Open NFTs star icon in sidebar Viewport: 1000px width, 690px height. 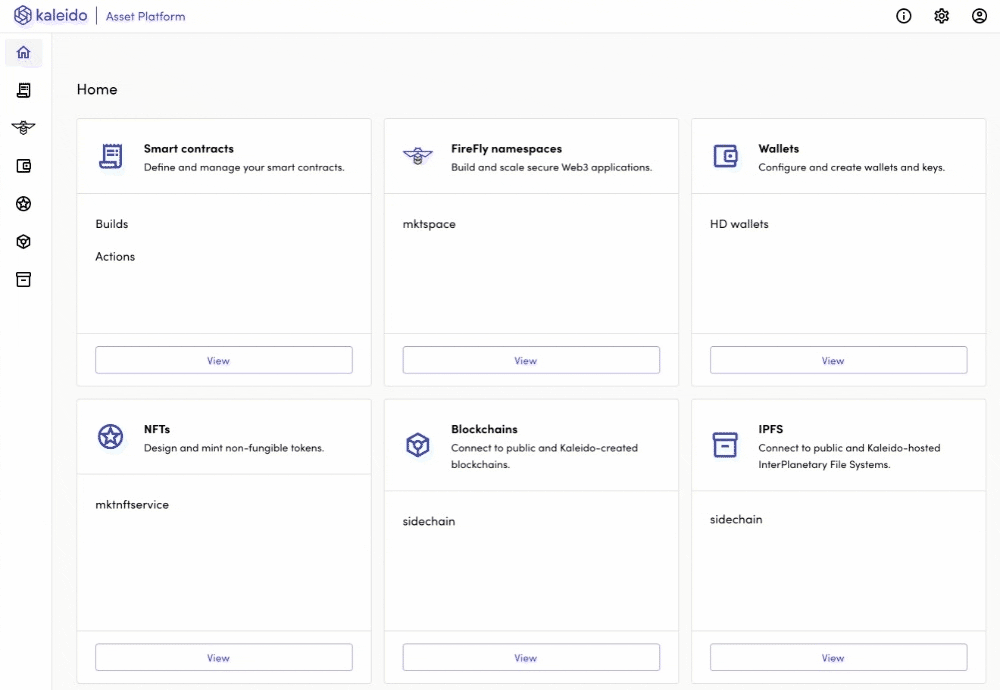[x=24, y=204]
